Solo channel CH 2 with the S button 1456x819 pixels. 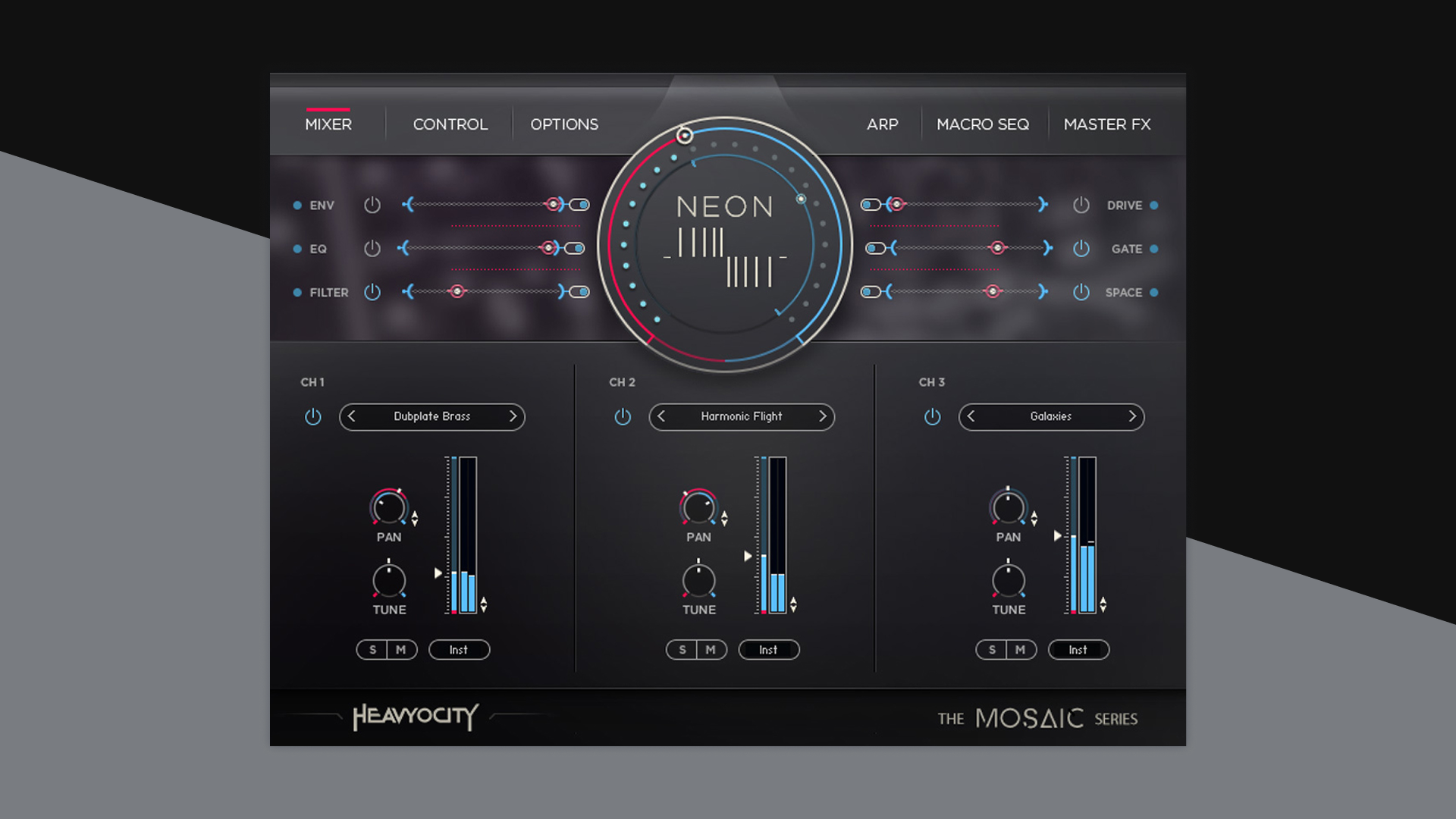[x=682, y=649]
